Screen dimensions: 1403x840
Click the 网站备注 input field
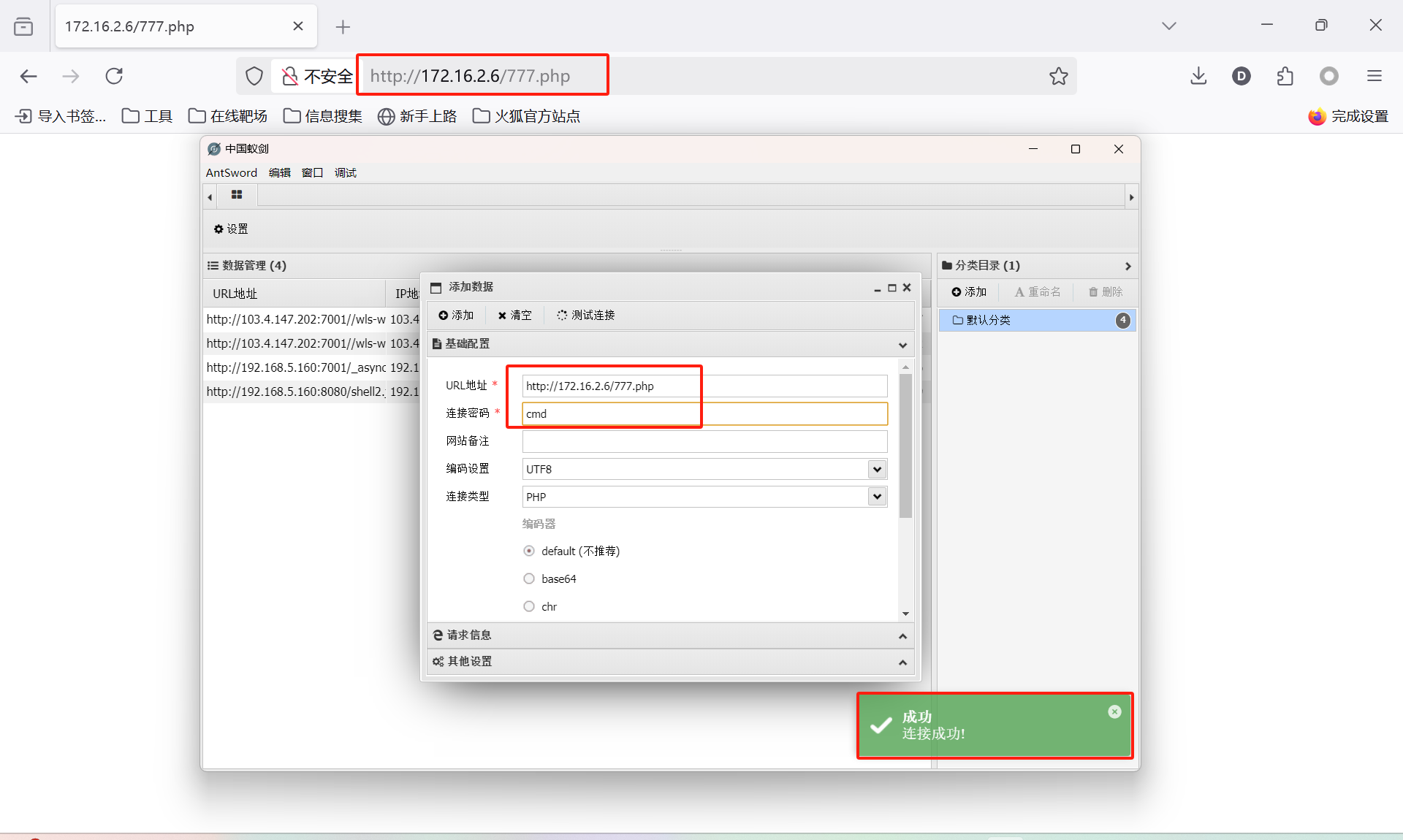point(705,441)
